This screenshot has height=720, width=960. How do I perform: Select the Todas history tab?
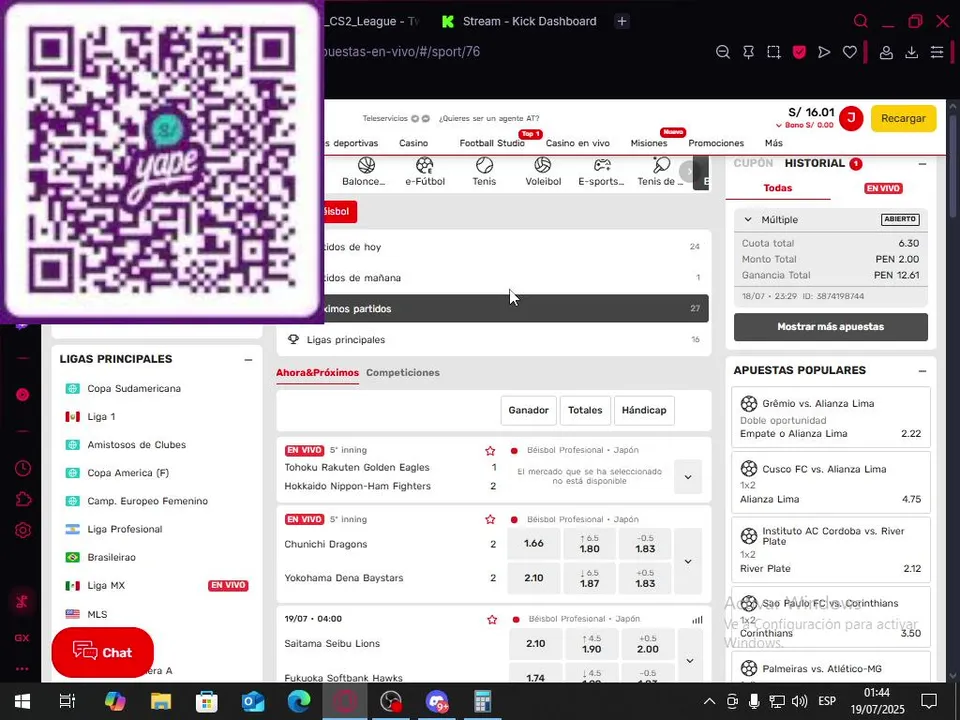pos(778,189)
